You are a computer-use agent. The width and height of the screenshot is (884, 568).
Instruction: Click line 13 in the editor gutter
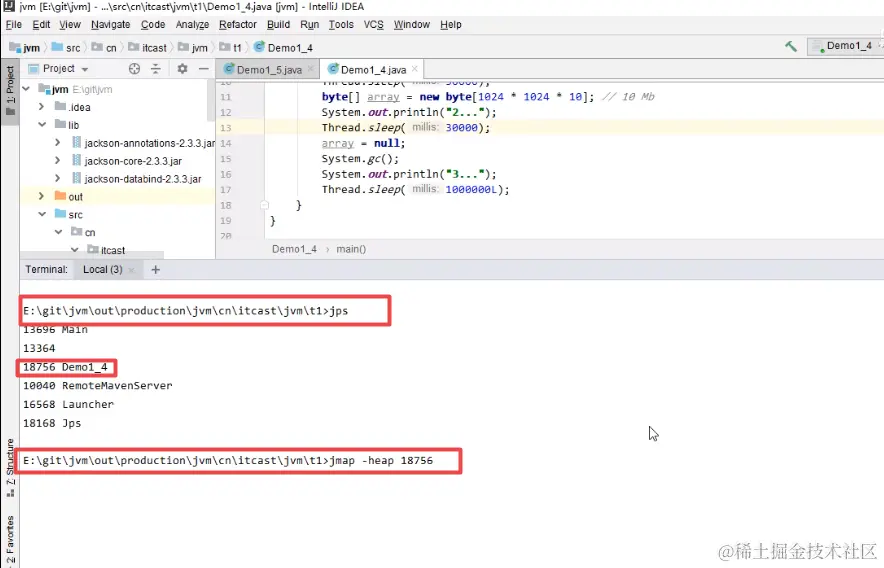226,128
